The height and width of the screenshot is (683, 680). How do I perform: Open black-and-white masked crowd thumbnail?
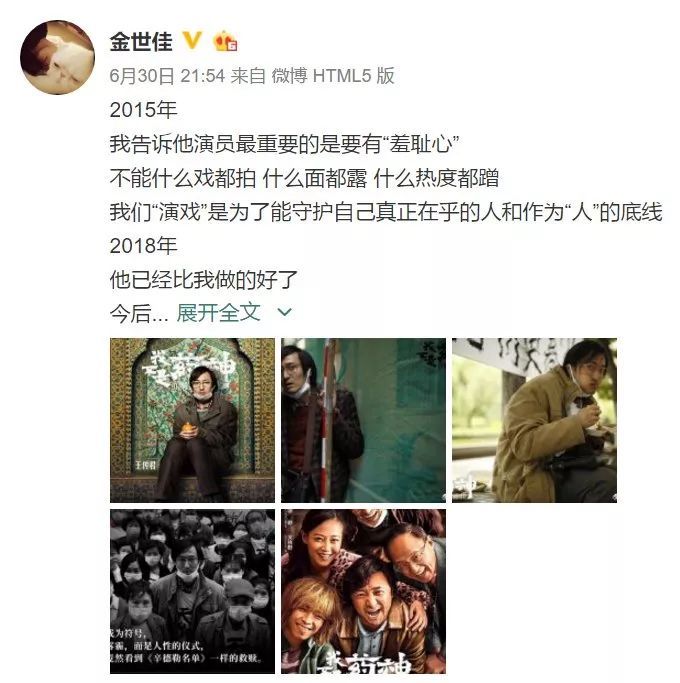click(193, 592)
